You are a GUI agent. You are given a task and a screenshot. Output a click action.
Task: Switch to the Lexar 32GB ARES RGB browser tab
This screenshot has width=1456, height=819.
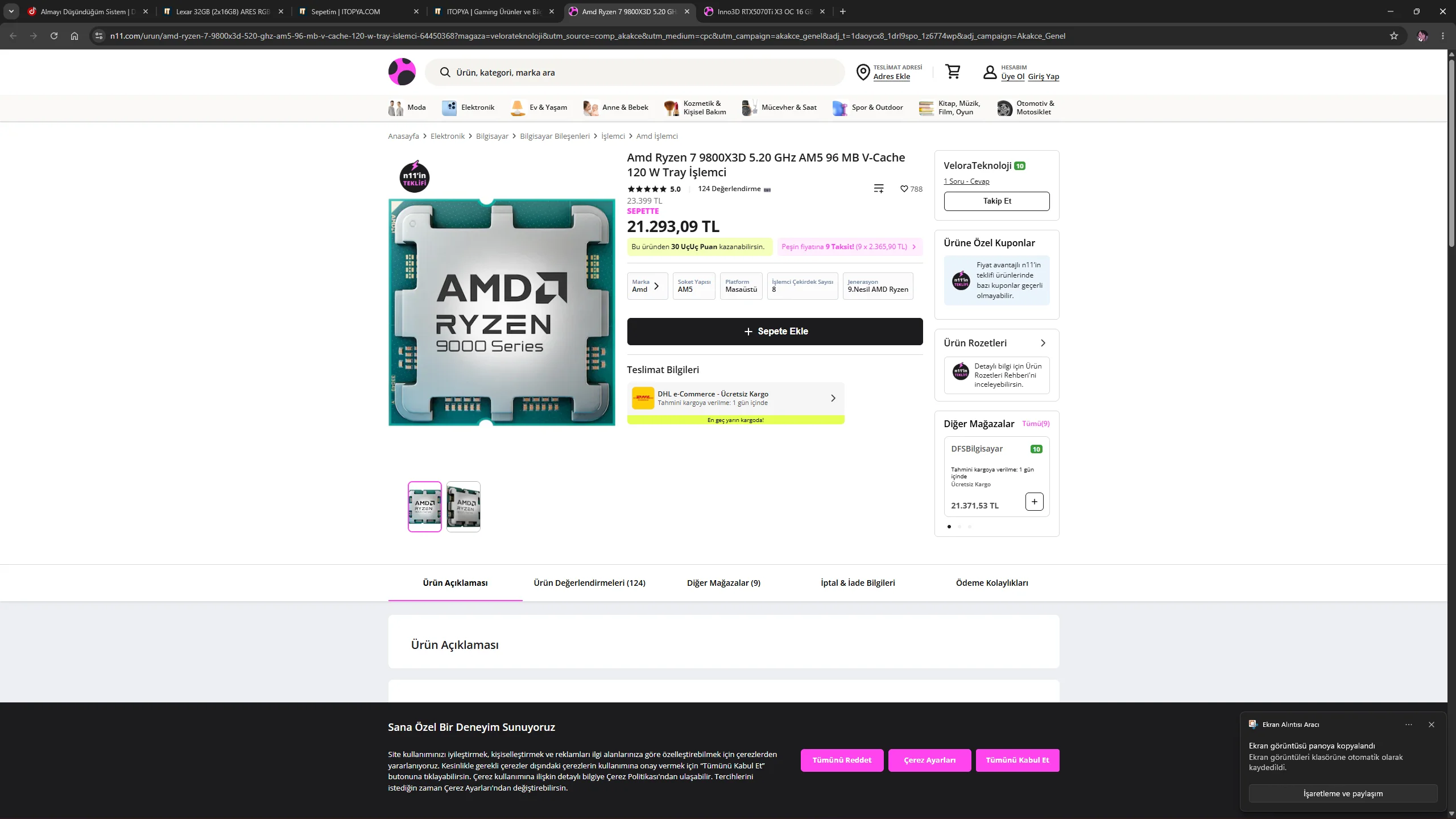pos(222,11)
